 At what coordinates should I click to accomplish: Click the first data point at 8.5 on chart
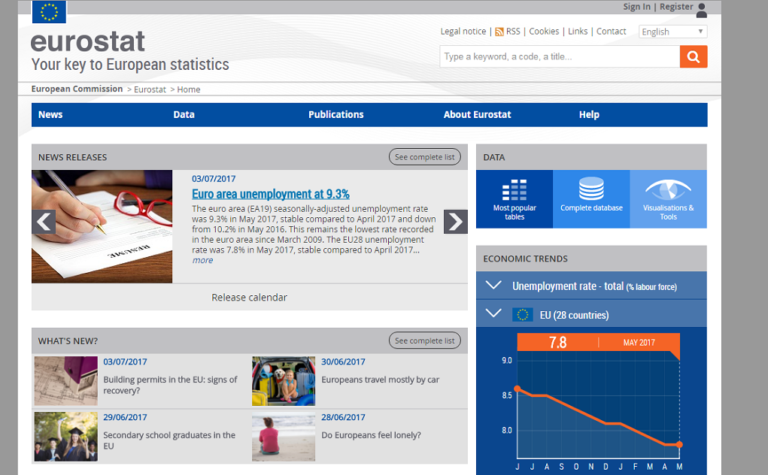(x=518, y=389)
